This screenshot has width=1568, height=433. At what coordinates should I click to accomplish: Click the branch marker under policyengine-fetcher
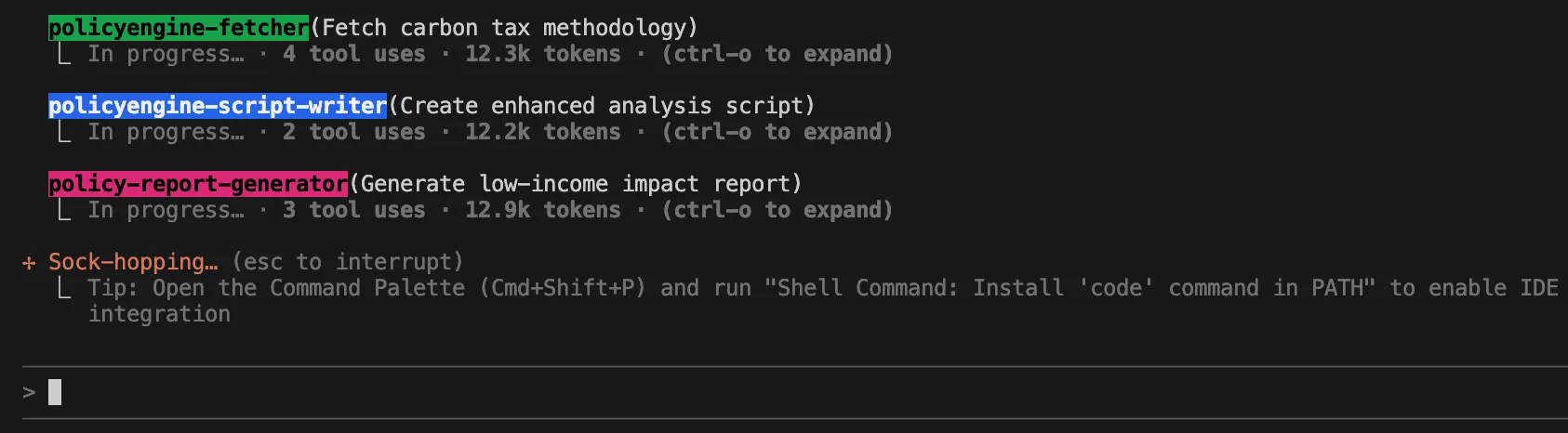tap(63, 55)
